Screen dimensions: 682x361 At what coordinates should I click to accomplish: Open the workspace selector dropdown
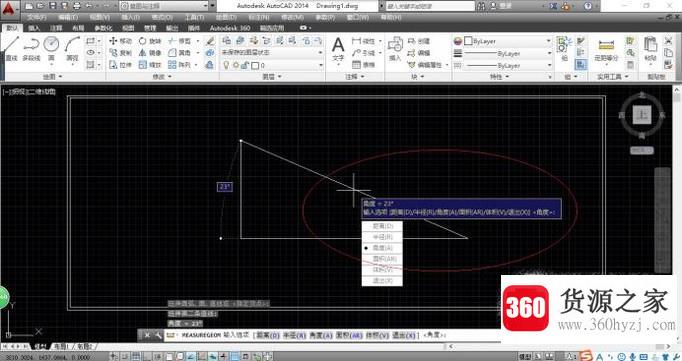[164, 6]
